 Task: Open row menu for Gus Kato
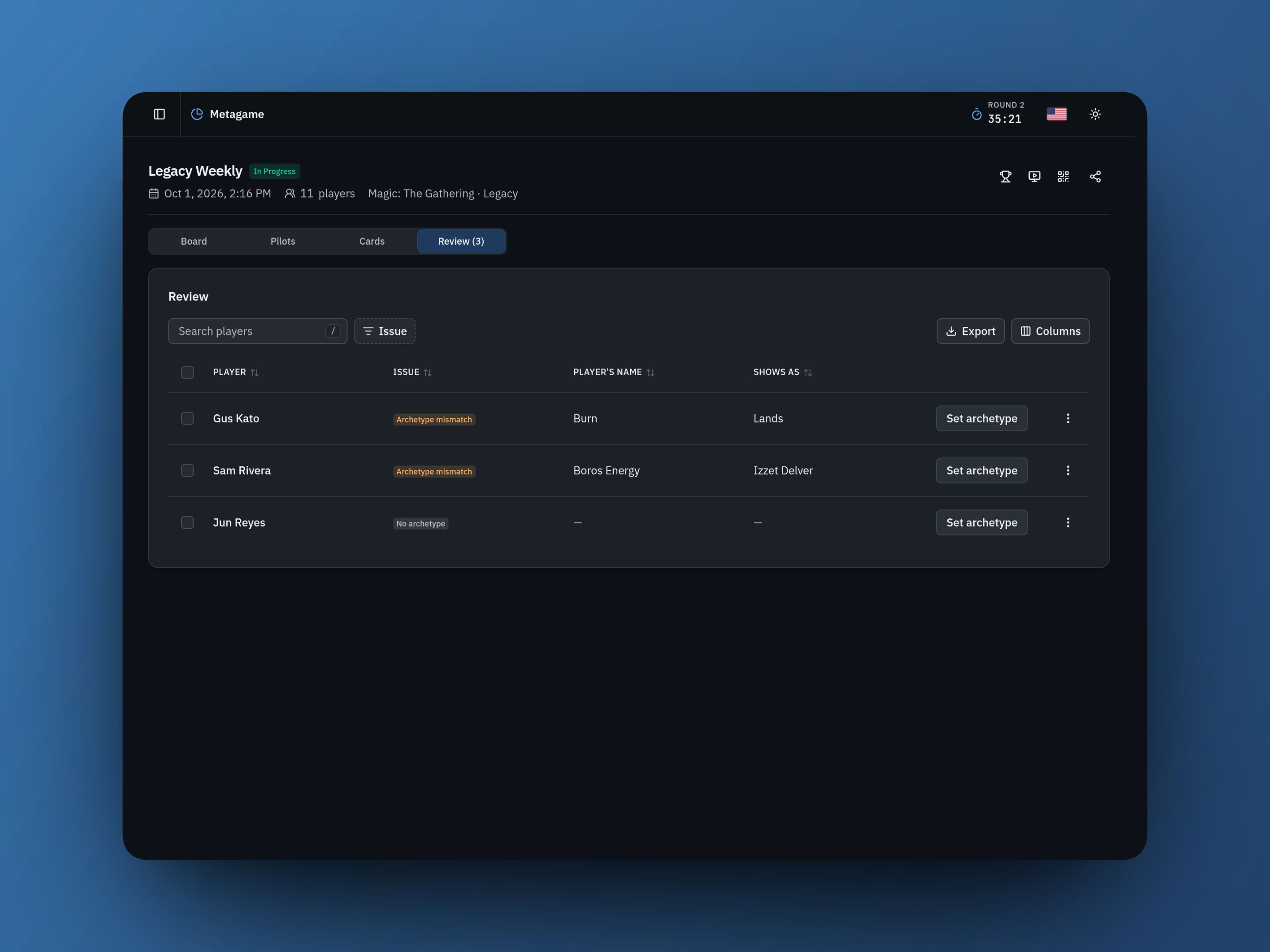(x=1068, y=418)
